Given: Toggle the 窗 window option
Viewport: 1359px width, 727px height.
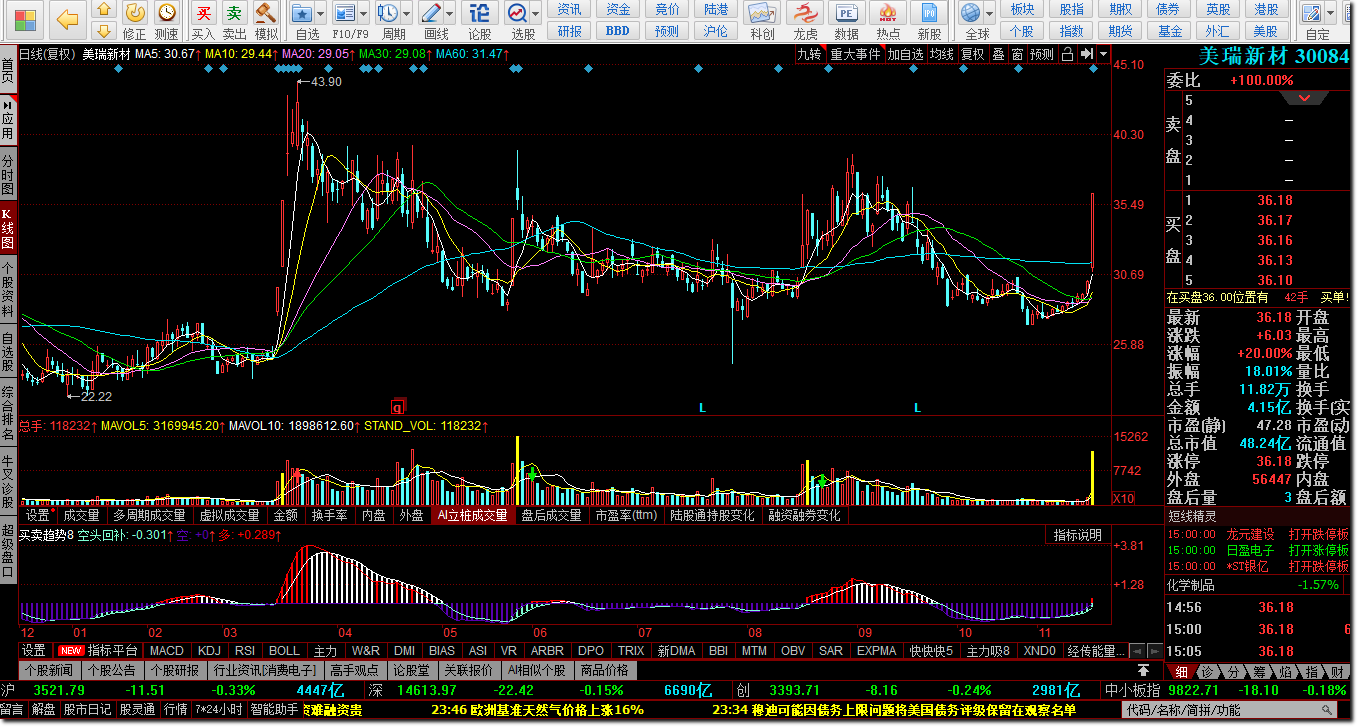Looking at the screenshot, I should click(1017, 54).
